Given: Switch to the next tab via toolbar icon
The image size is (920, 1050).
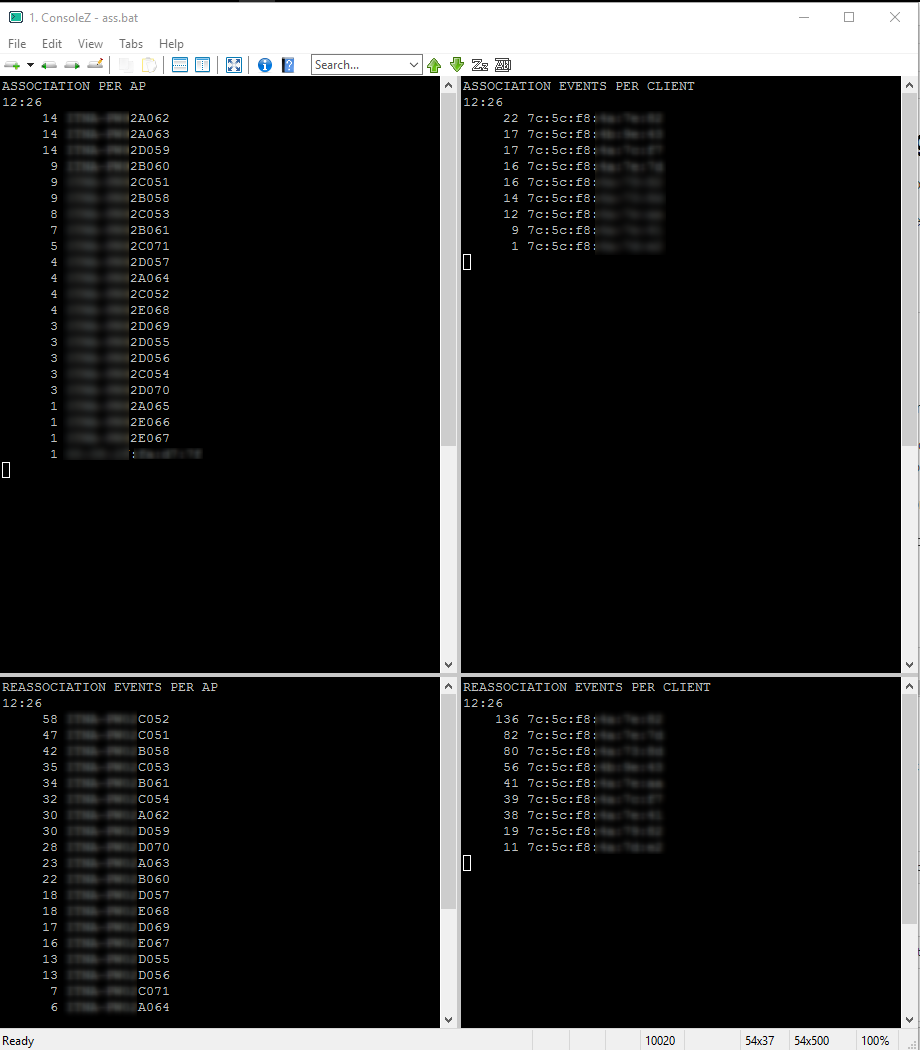Looking at the screenshot, I should click(72, 65).
